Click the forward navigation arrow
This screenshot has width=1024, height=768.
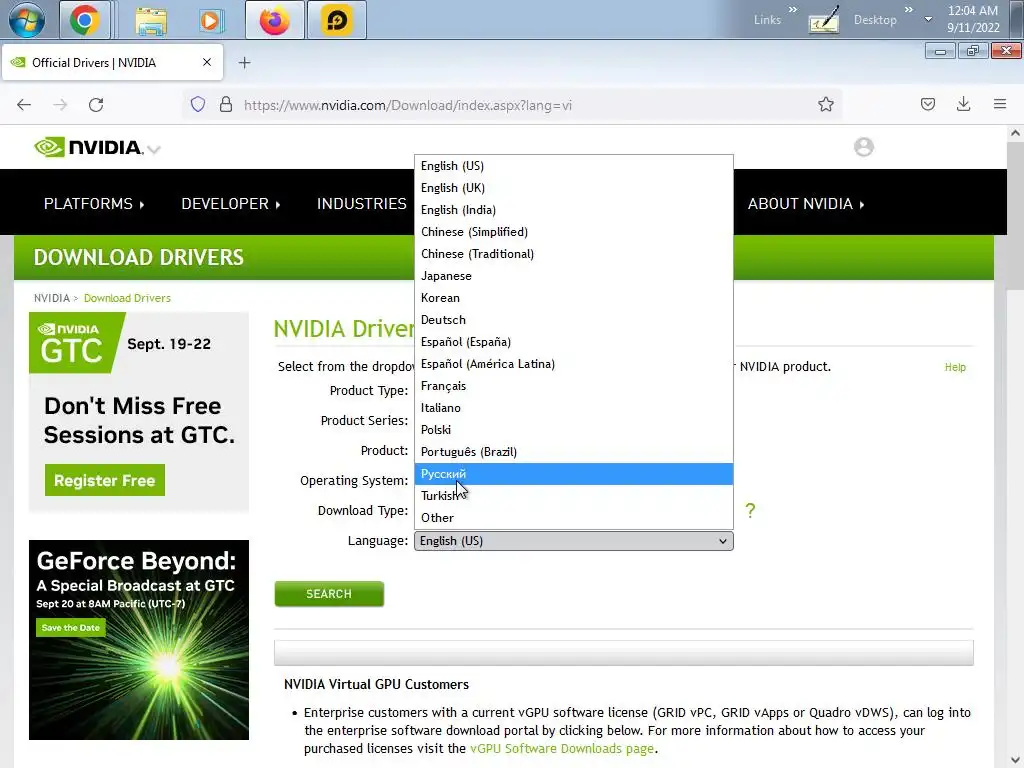60,104
